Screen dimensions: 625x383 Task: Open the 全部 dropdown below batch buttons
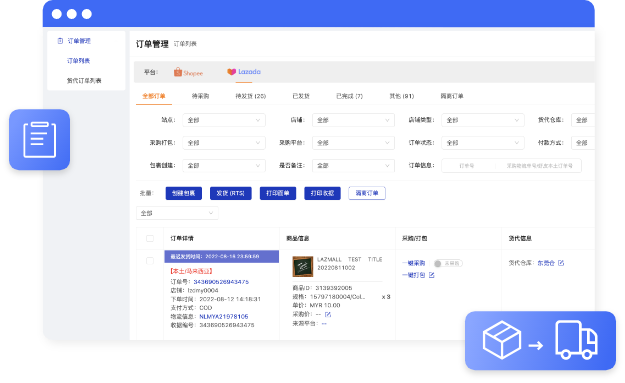click(x=177, y=213)
